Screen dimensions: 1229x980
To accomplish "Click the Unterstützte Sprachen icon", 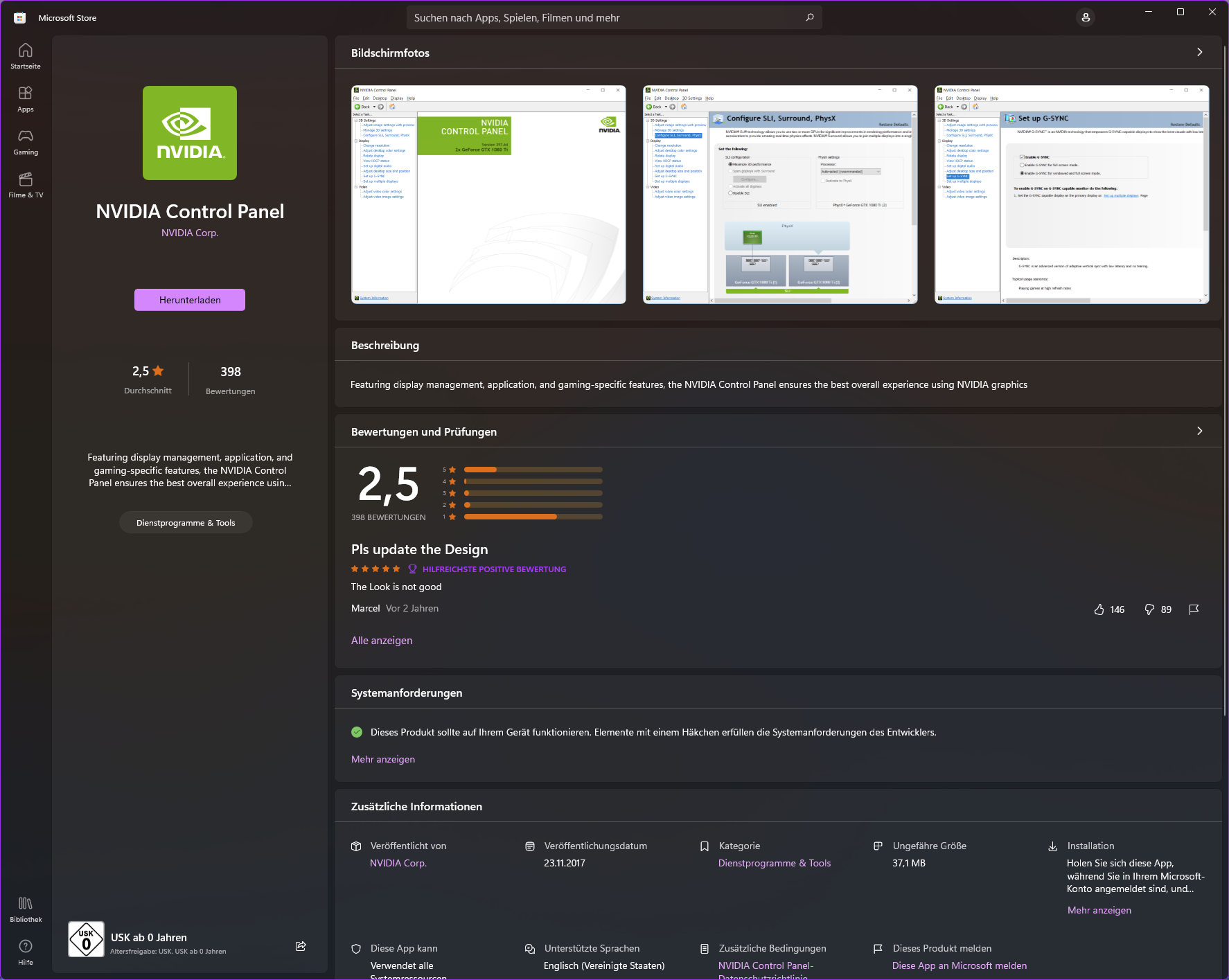I will tap(530, 949).
